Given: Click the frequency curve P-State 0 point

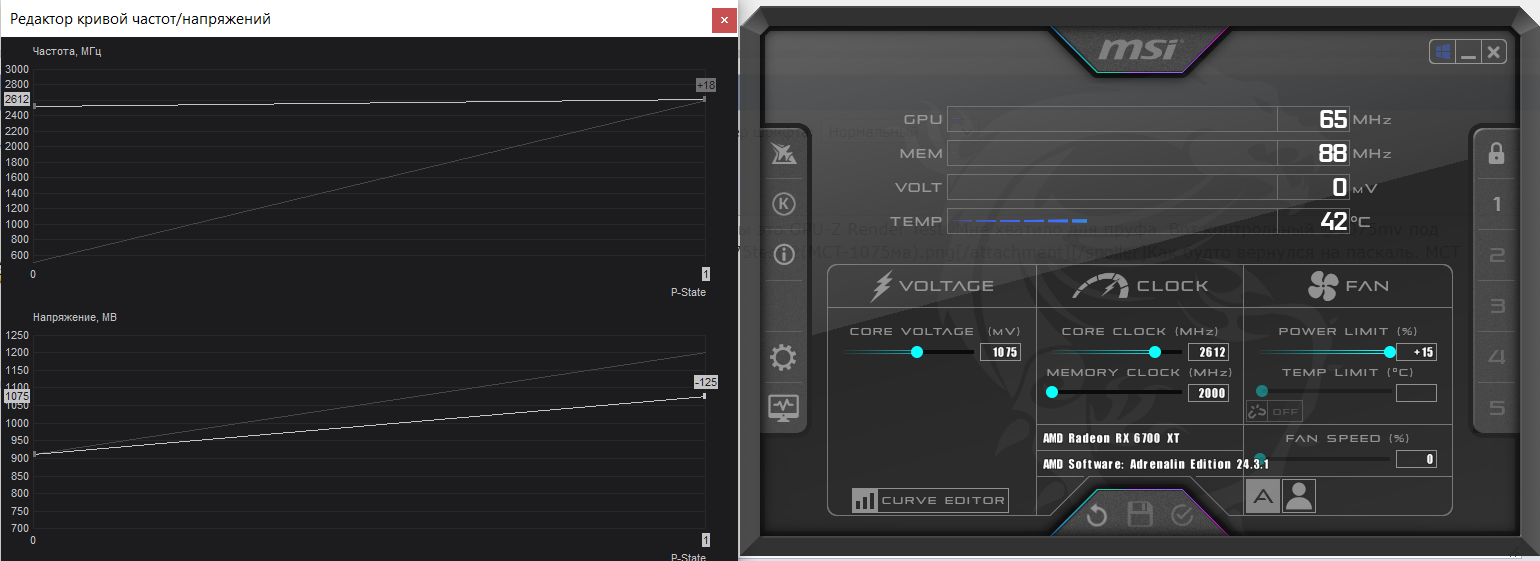Looking at the screenshot, I should click(35, 106).
